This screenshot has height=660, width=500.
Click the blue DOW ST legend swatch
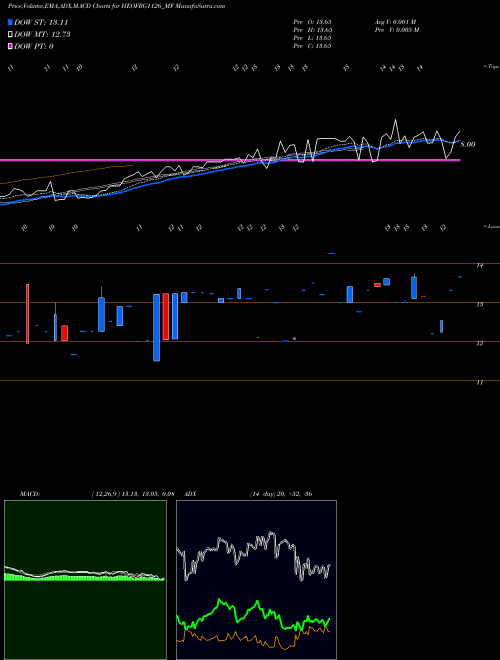(11, 22)
